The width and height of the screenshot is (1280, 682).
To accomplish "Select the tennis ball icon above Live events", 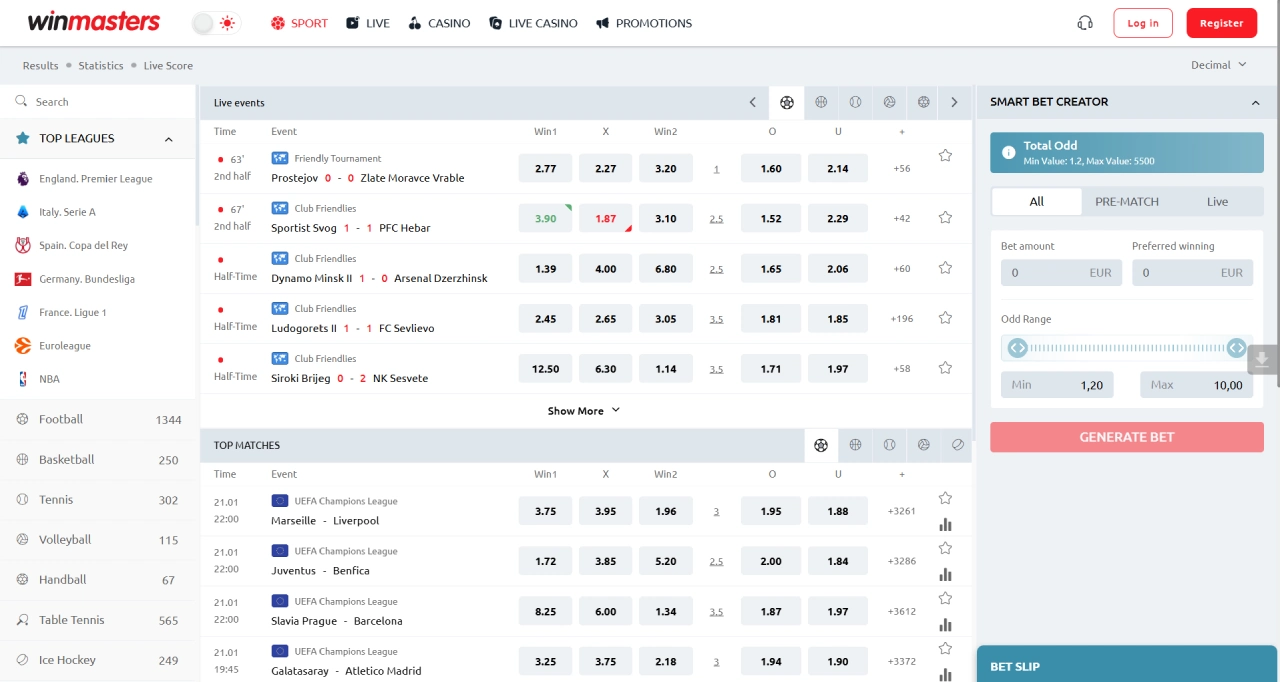I will tap(855, 102).
